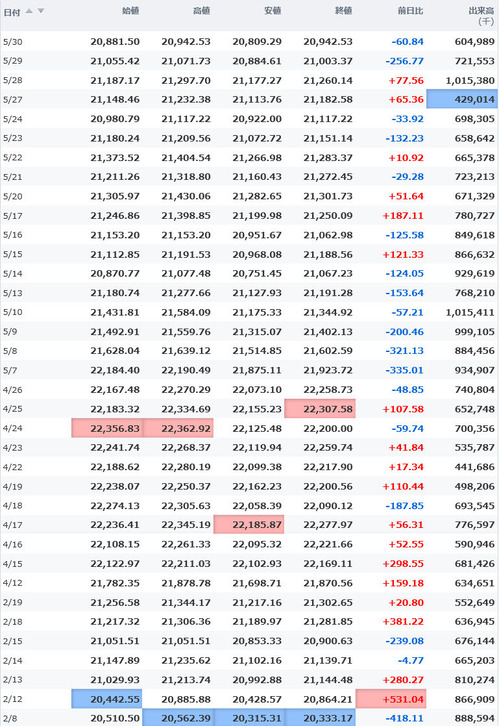The width and height of the screenshot is (499, 726).
Task: Select change value +298.55
Action: click(403, 564)
